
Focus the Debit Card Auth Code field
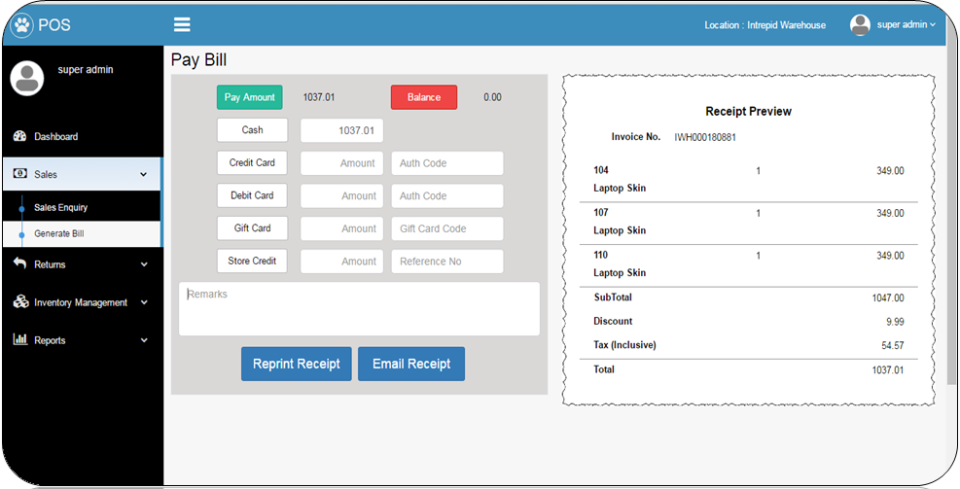pos(447,196)
